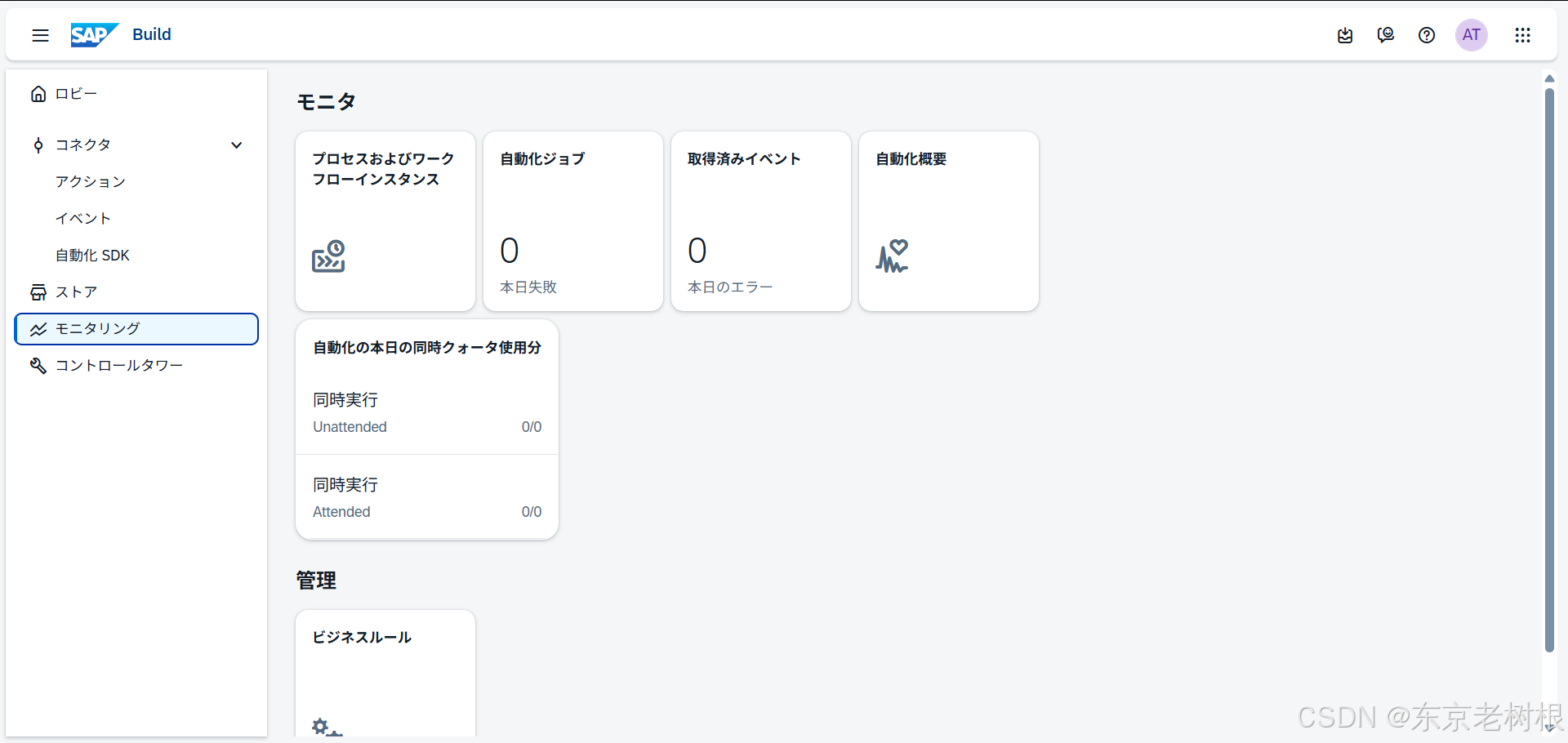Image resolution: width=1568 pixels, height=743 pixels.
Task: Click the モニタリング chart icon
Action: tap(38, 329)
